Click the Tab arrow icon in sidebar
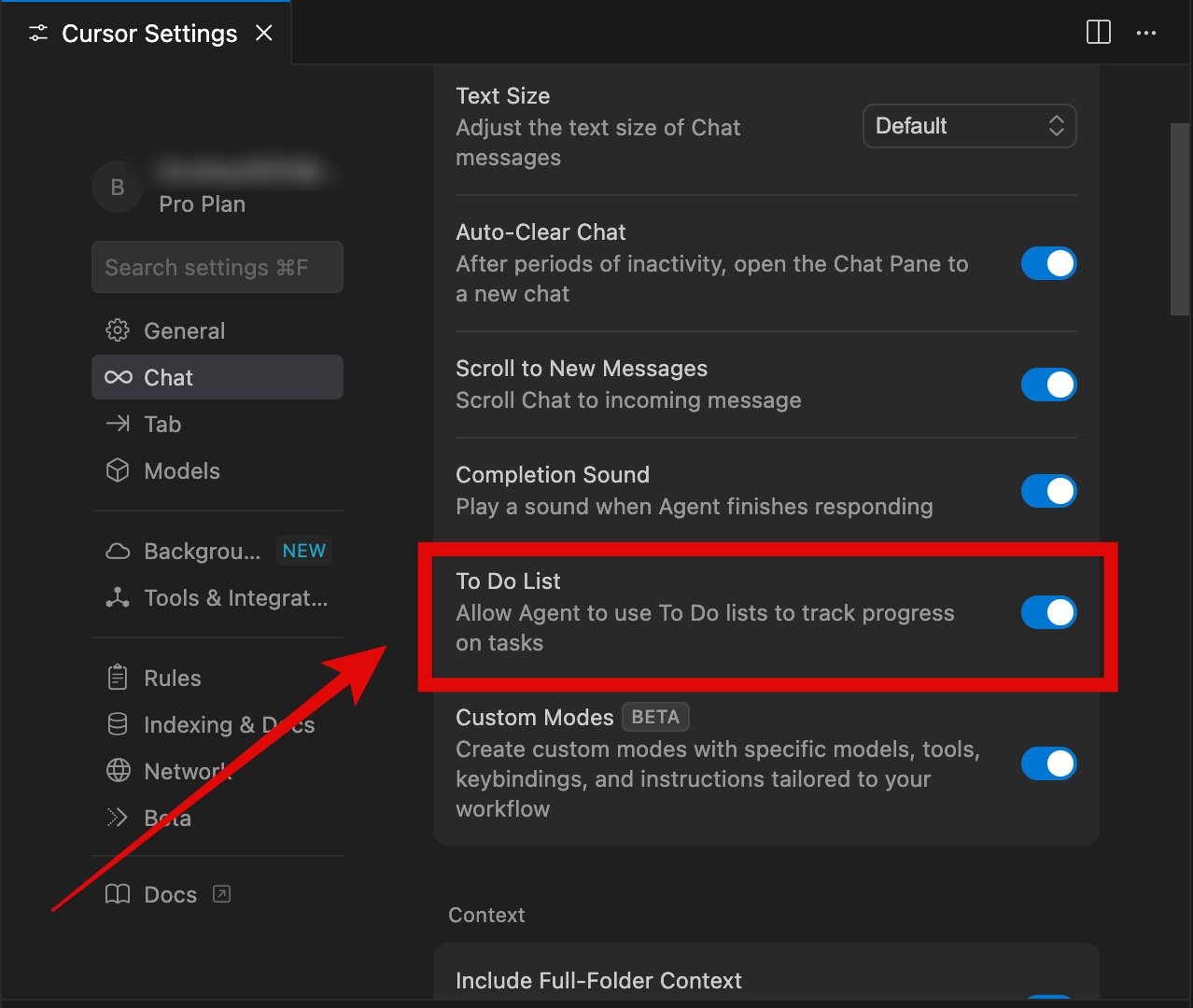The height and width of the screenshot is (1008, 1193). click(x=118, y=424)
